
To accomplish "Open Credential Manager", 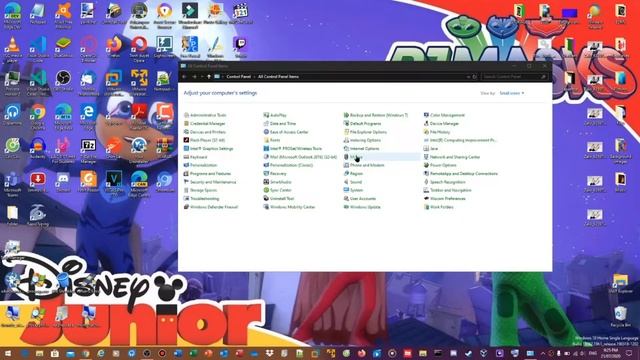I will click(204, 123).
